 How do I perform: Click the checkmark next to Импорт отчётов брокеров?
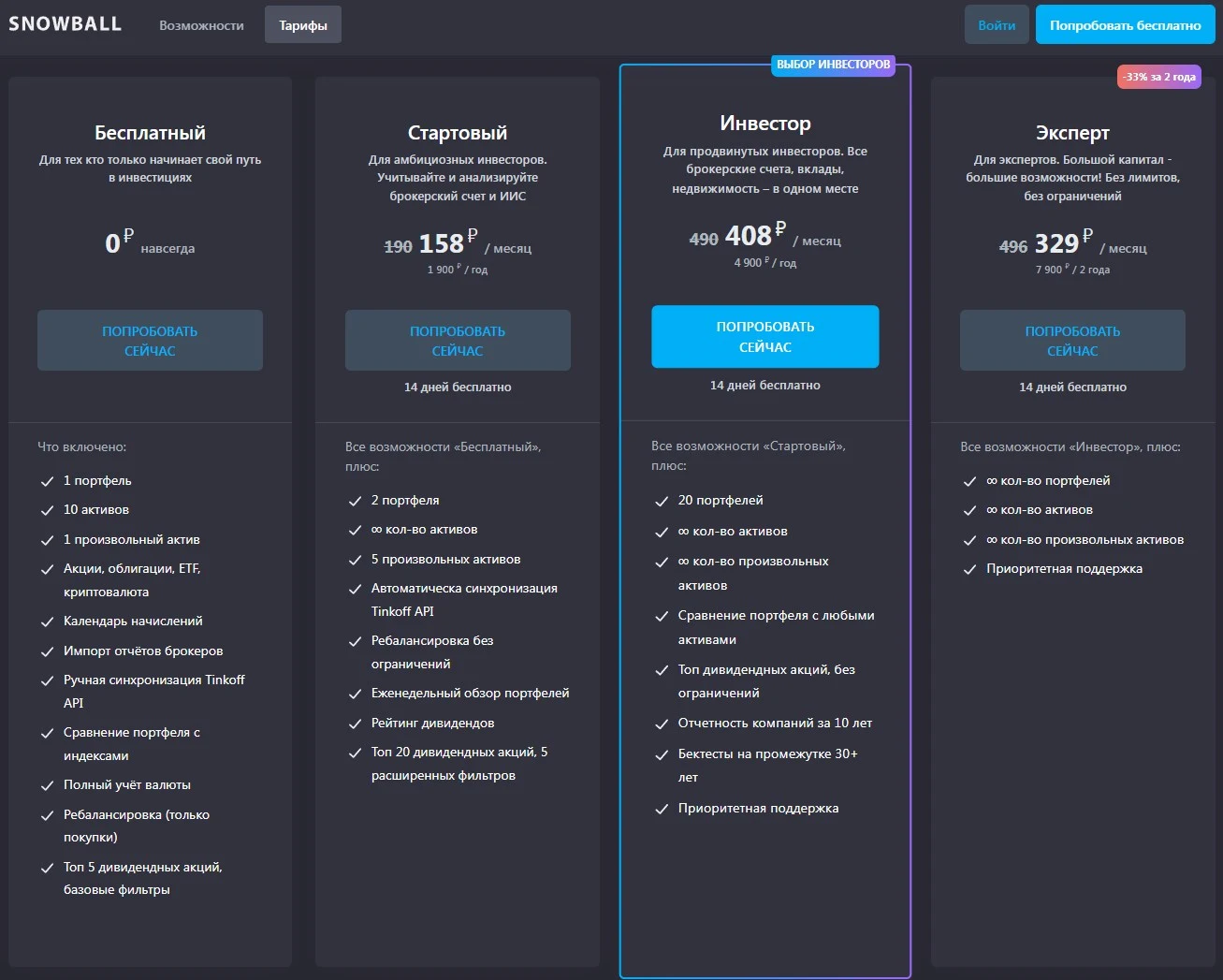(x=47, y=651)
